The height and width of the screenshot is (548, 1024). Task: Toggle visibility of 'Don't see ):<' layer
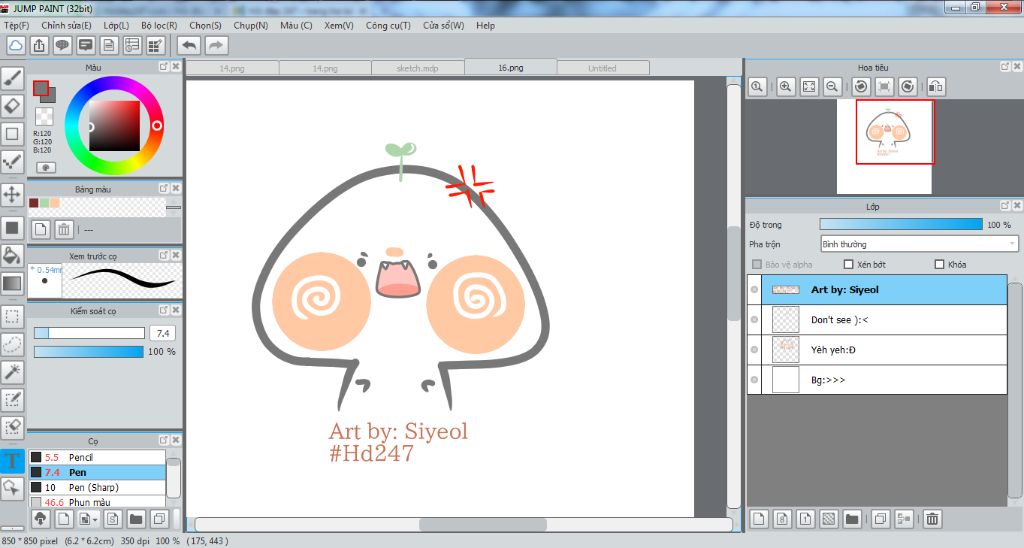click(x=755, y=319)
